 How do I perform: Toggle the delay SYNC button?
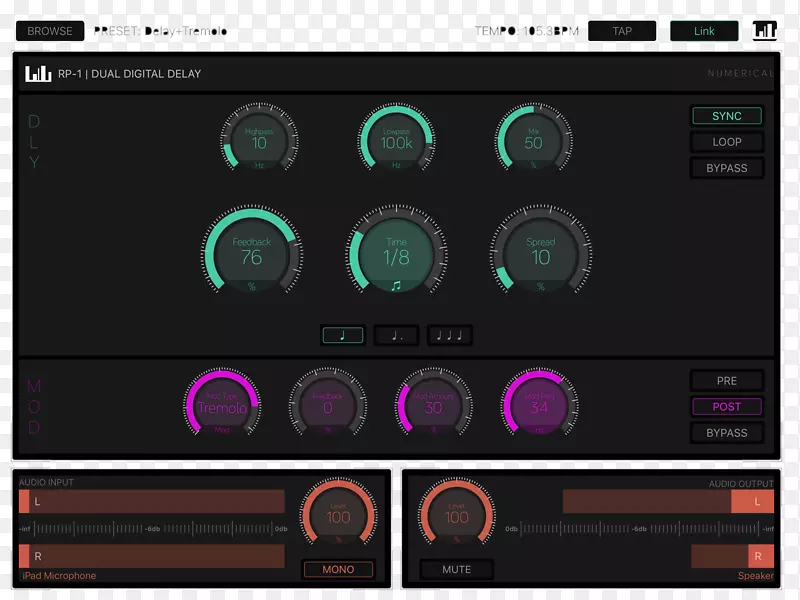click(727, 116)
